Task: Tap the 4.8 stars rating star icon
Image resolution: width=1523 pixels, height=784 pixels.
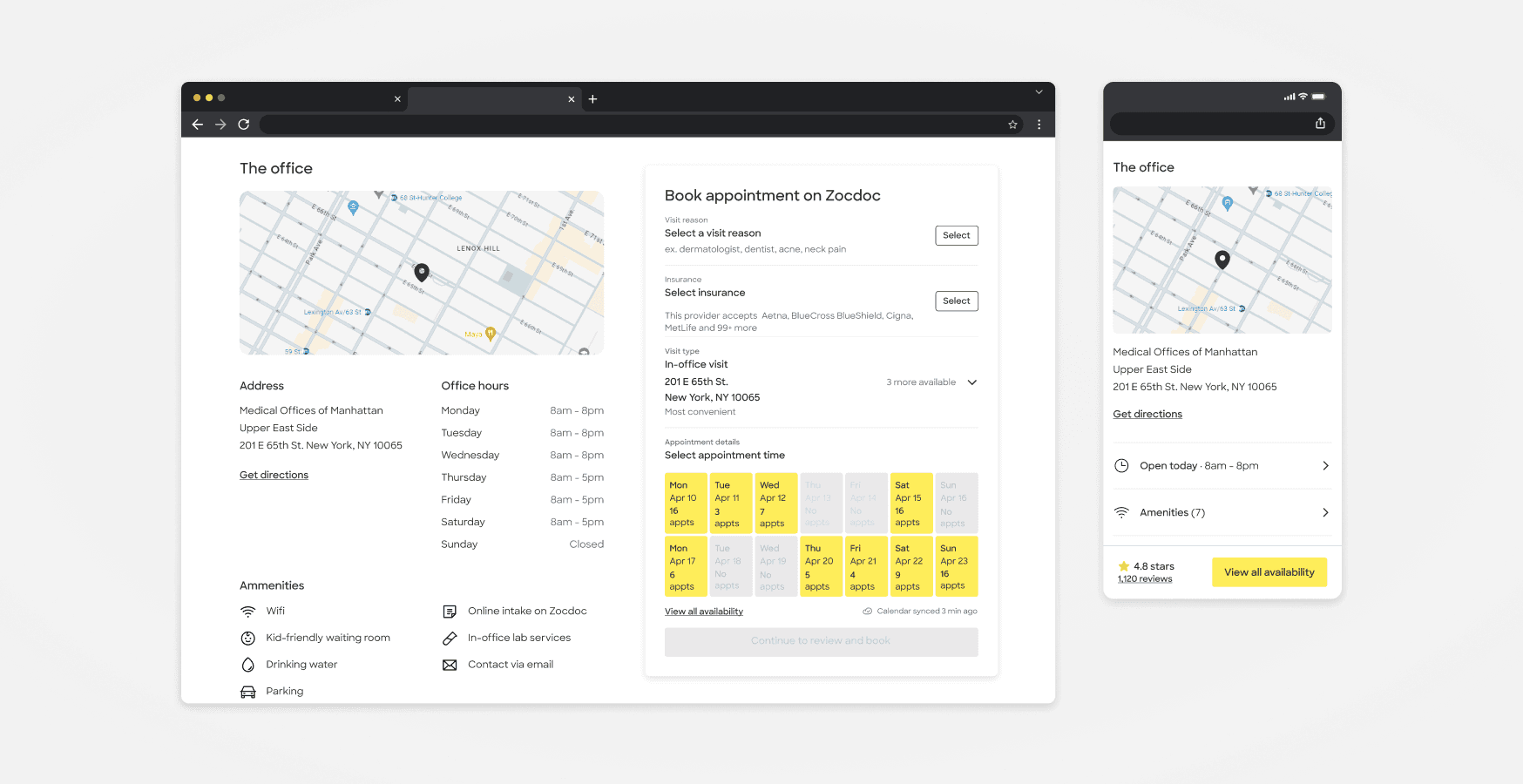Action: coord(1124,566)
